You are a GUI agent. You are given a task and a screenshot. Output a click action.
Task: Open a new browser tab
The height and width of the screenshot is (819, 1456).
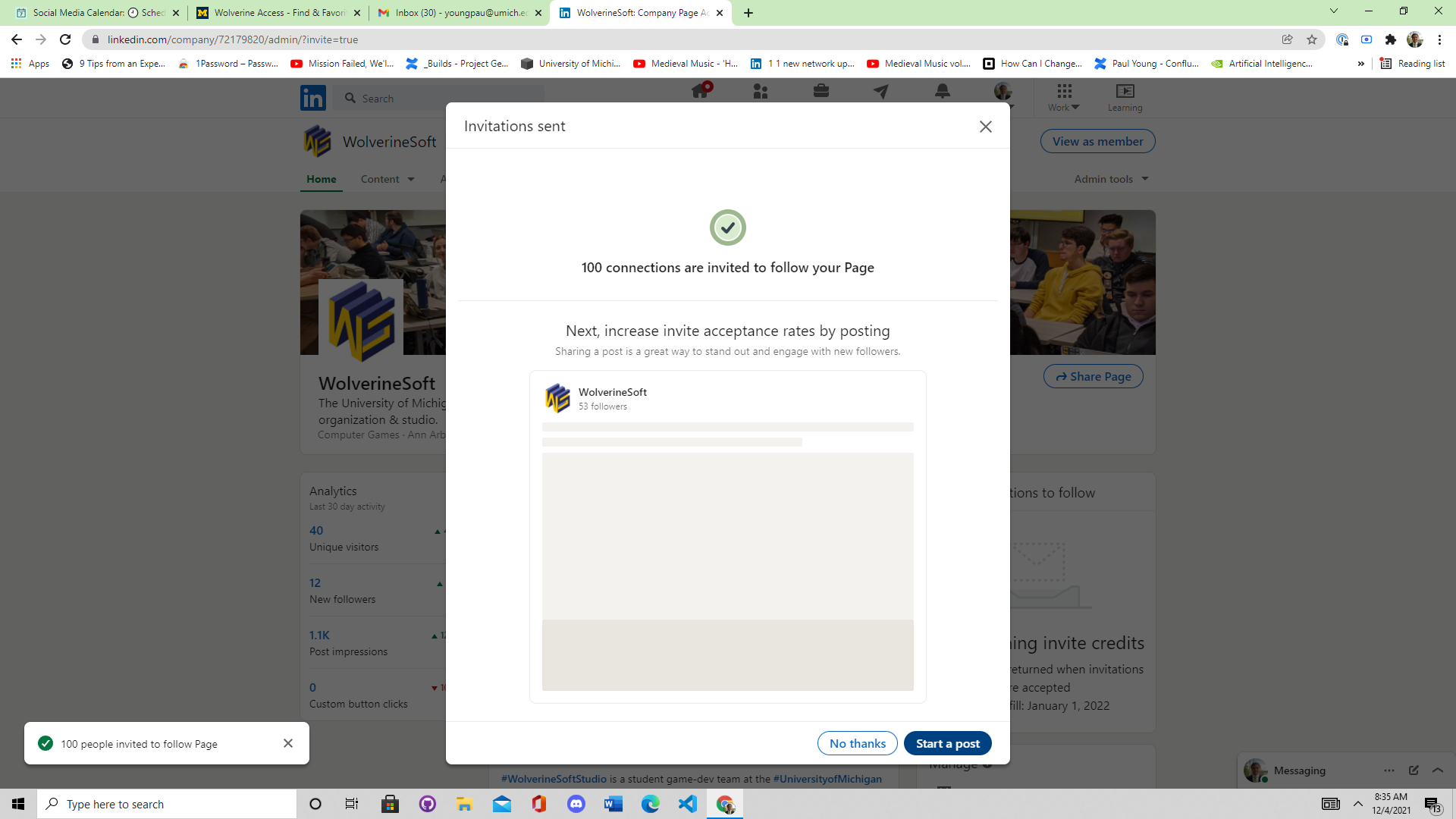[748, 13]
